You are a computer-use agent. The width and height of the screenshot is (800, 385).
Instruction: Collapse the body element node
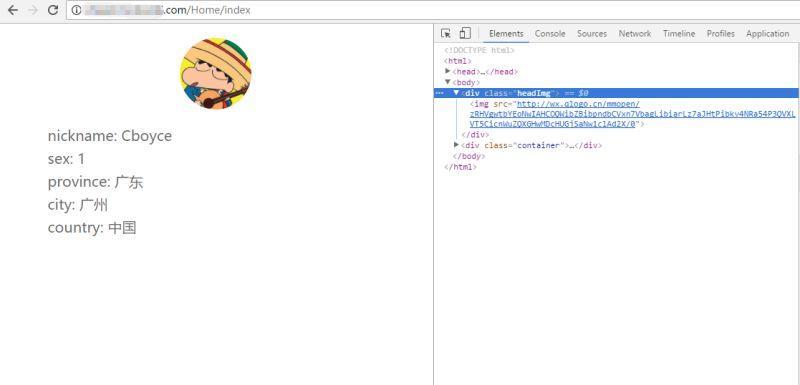click(447, 82)
